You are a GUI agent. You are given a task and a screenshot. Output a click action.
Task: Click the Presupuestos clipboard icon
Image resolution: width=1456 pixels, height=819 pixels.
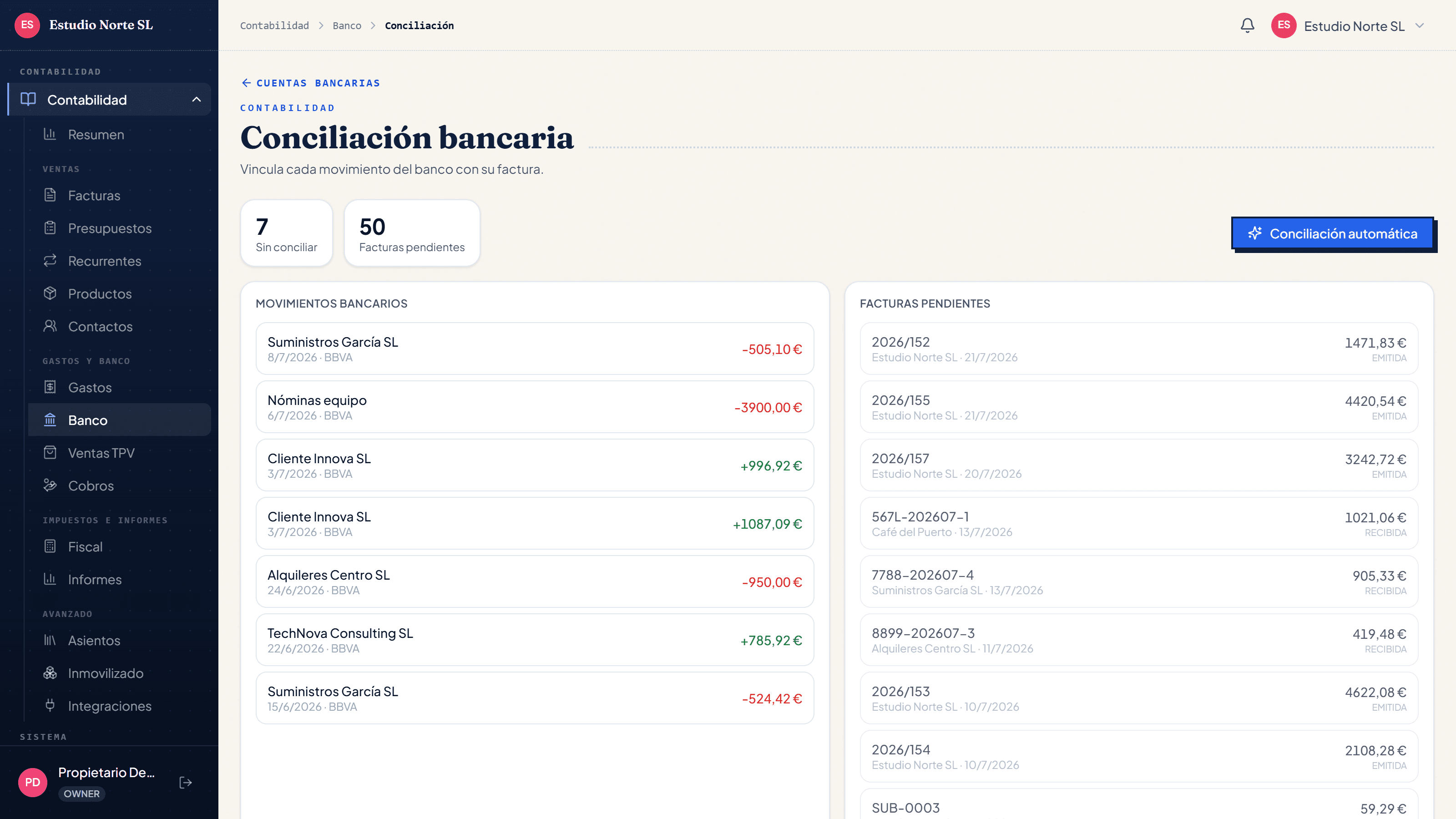[x=50, y=228]
